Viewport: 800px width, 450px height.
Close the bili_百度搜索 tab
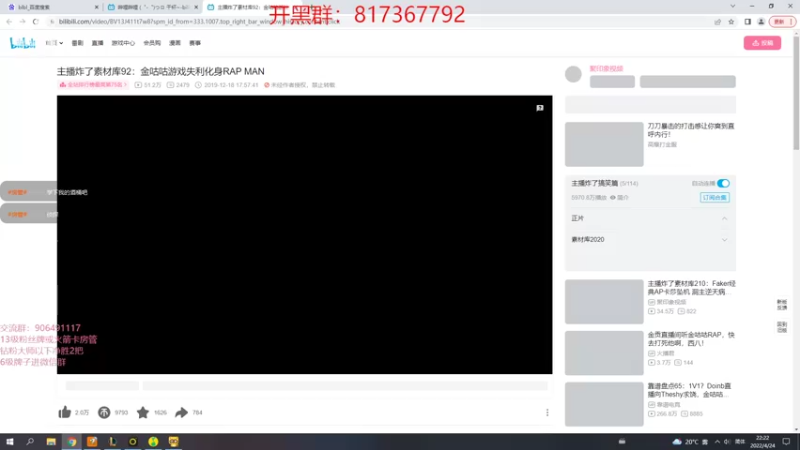[x=96, y=7]
